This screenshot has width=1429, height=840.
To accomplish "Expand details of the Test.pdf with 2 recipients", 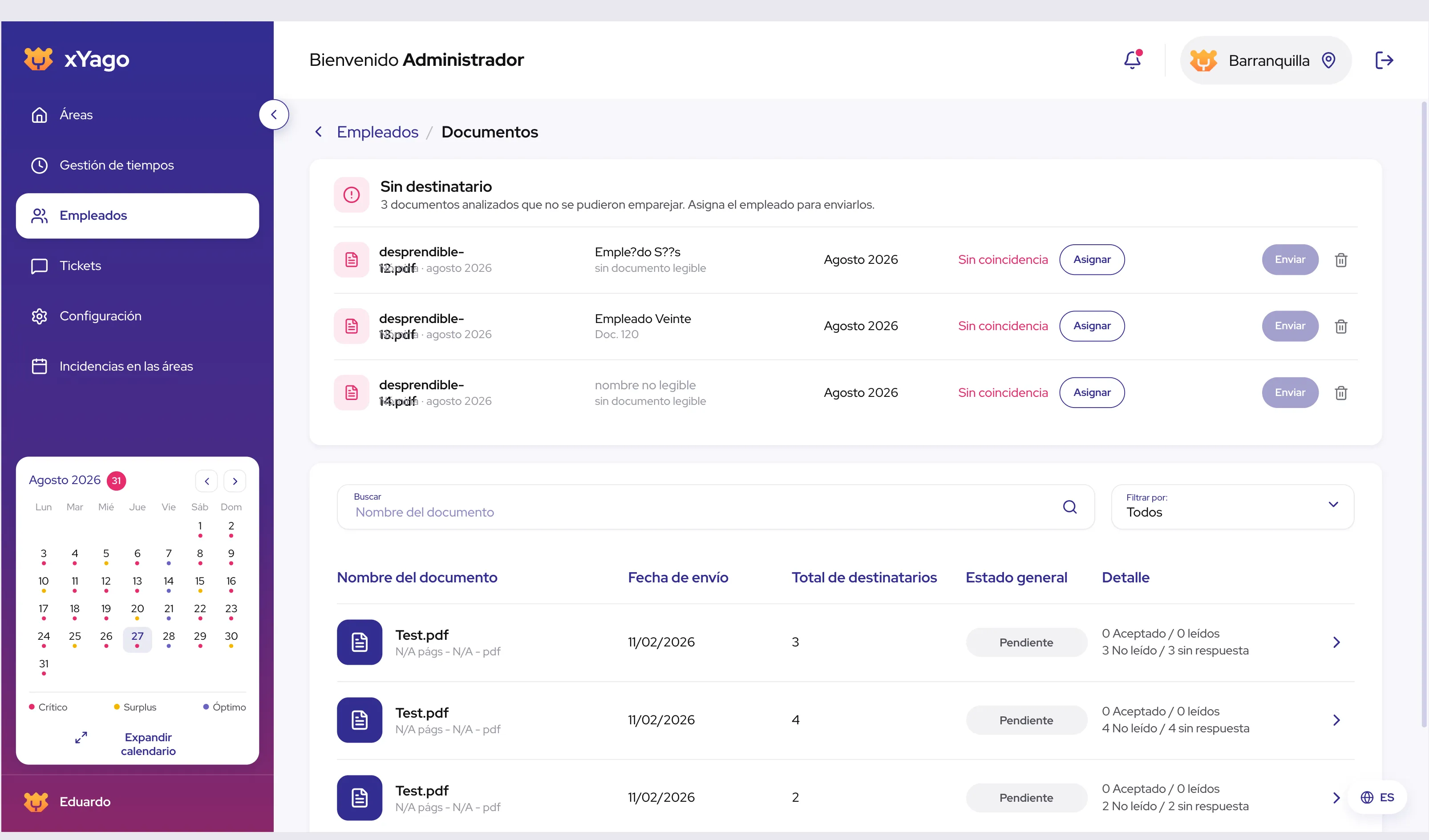I will (1336, 797).
